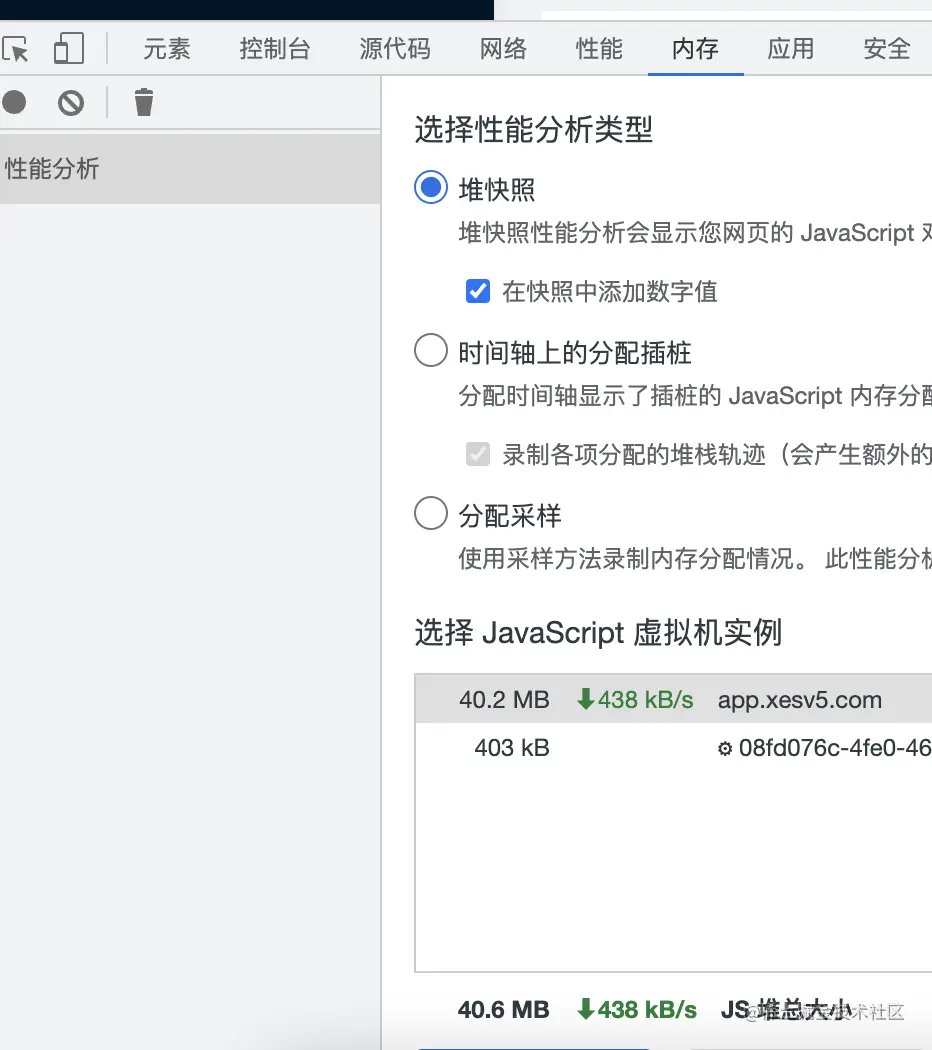Switch to the 元素 tab
Viewport: 932px width, 1050px height.
pos(166,48)
